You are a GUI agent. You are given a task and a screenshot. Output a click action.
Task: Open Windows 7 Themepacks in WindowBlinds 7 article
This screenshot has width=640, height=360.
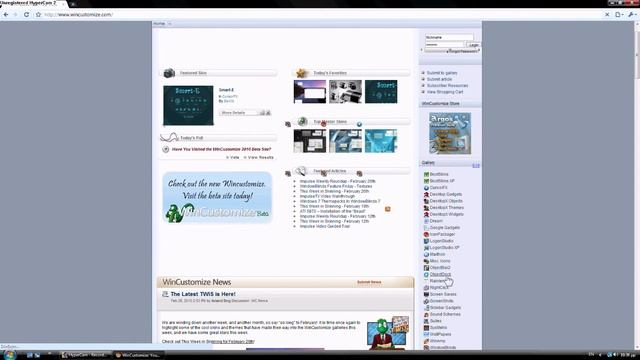point(340,201)
